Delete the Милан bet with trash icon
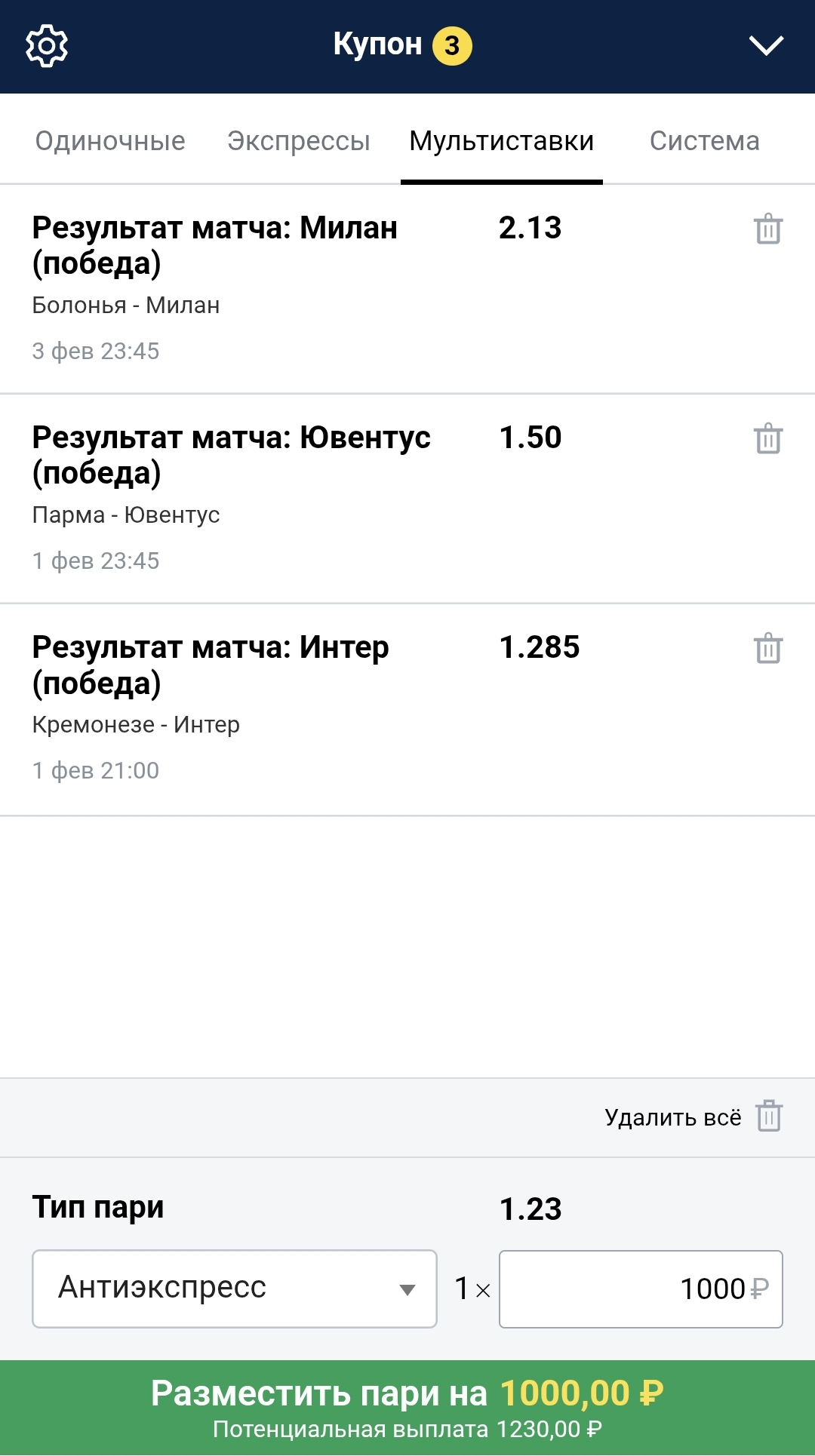 click(768, 229)
